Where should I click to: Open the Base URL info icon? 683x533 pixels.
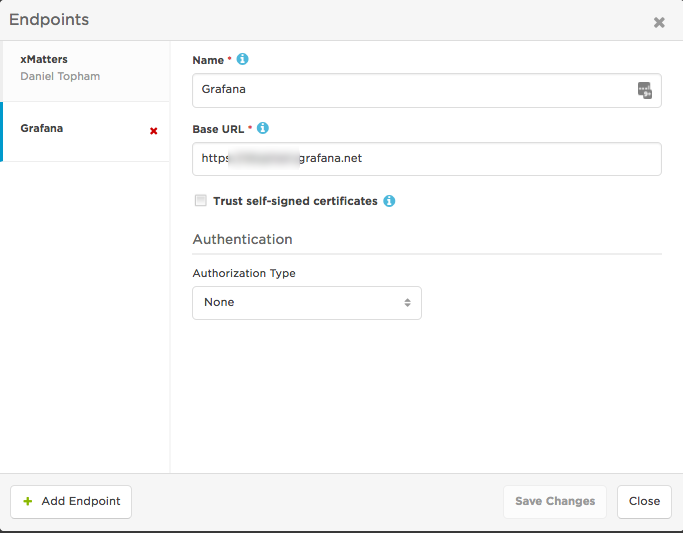[x=263, y=128]
